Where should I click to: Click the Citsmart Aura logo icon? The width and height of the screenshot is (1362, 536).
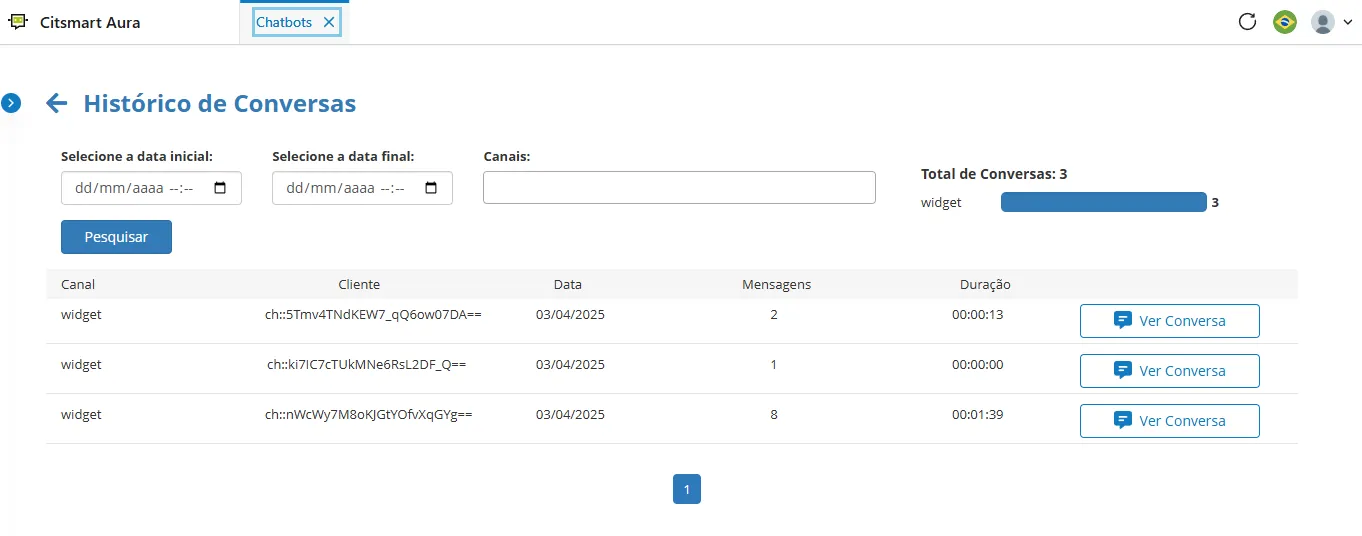(17, 21)
